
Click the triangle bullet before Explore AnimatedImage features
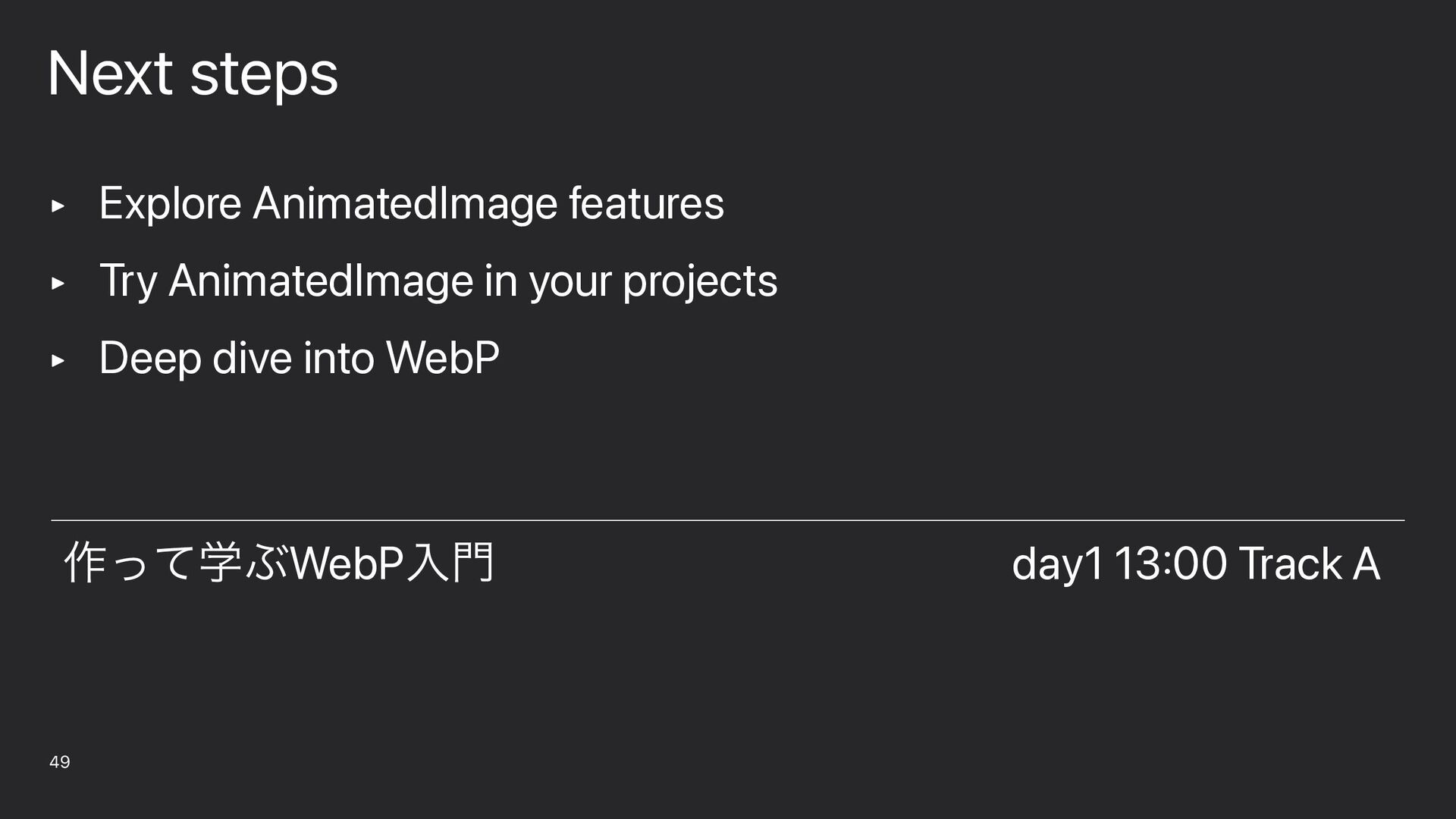pyautogui.click(x=57, y=206)
